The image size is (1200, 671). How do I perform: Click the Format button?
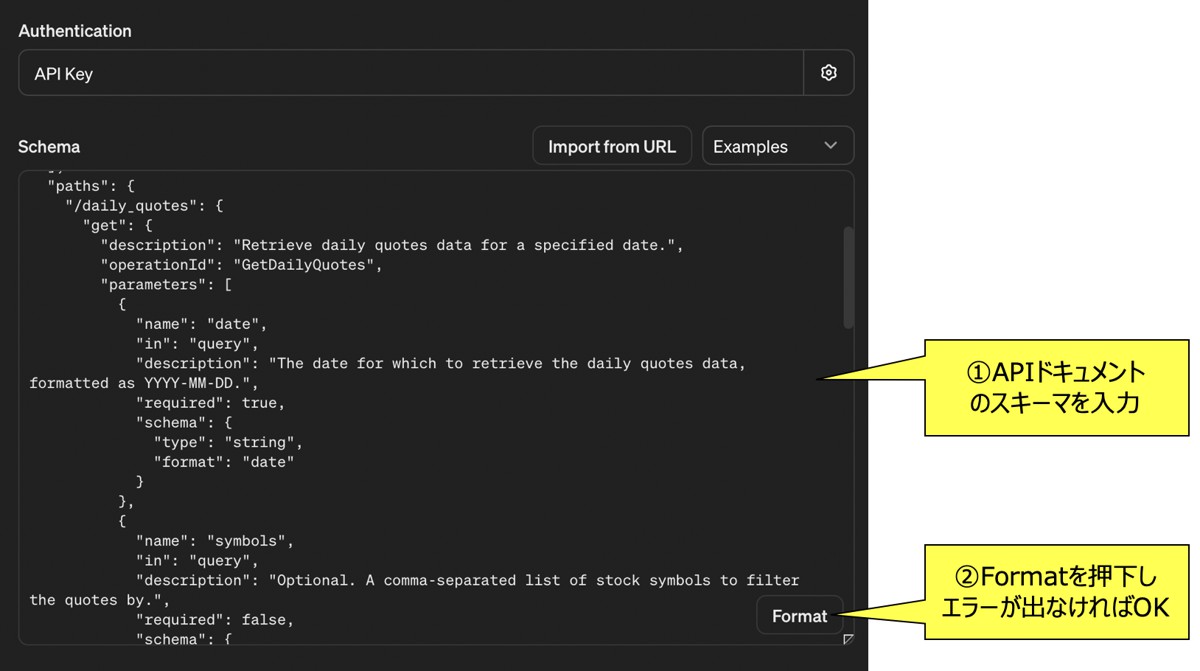(799, 616)
